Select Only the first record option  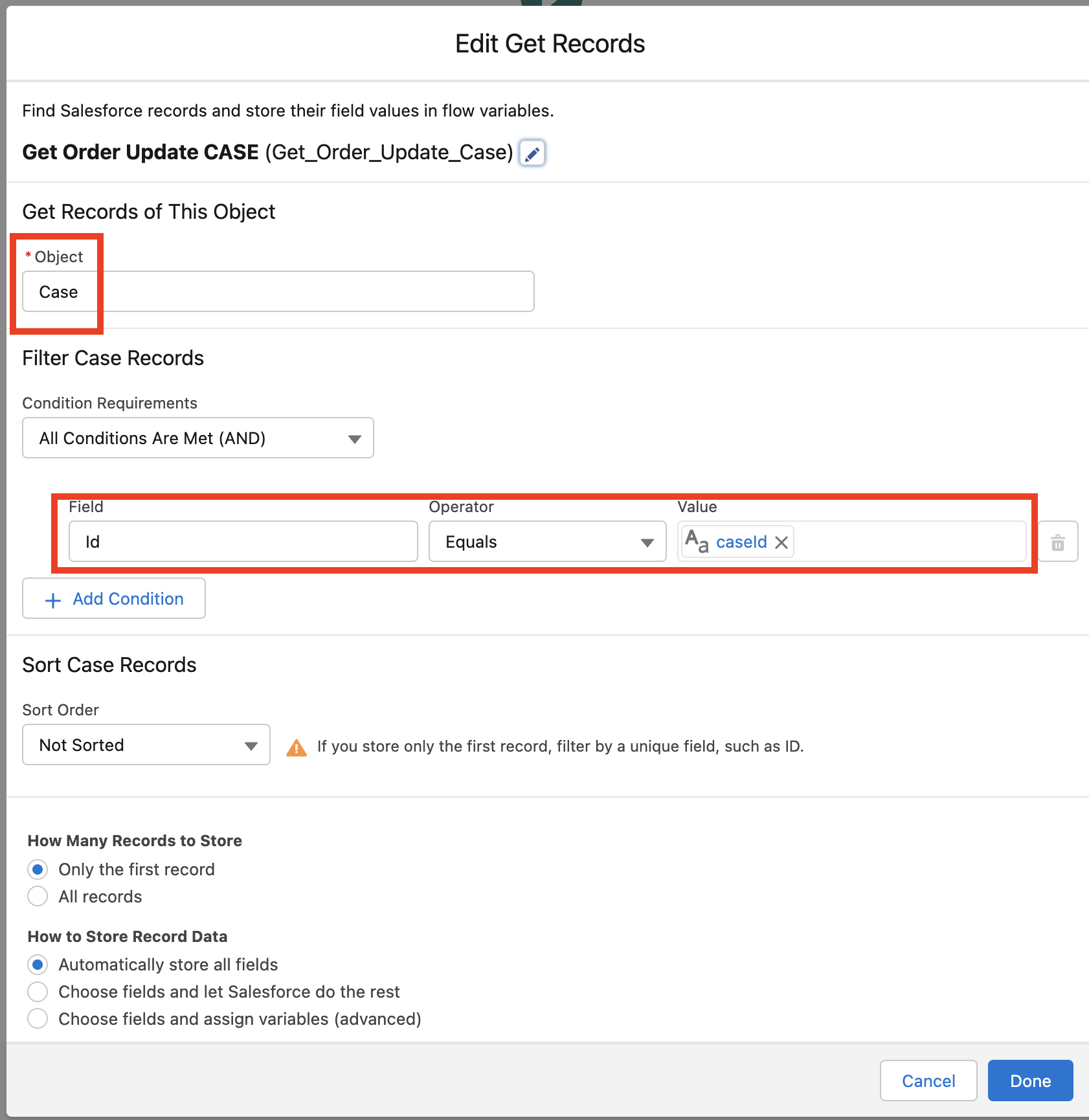(x=38, y=869)
